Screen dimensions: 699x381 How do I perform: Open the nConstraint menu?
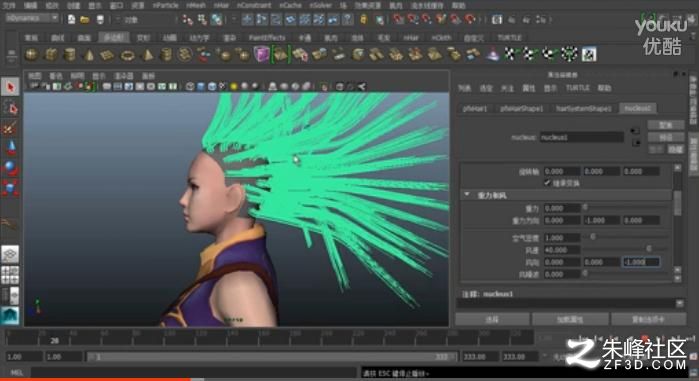(x=254, y=6)
